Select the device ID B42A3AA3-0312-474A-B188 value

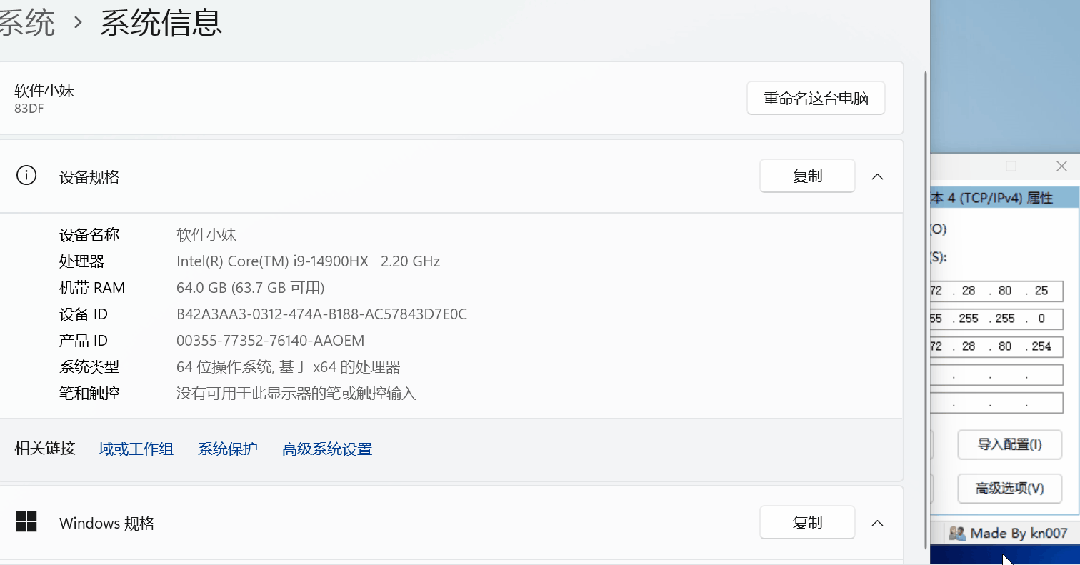tap(322, 314)
